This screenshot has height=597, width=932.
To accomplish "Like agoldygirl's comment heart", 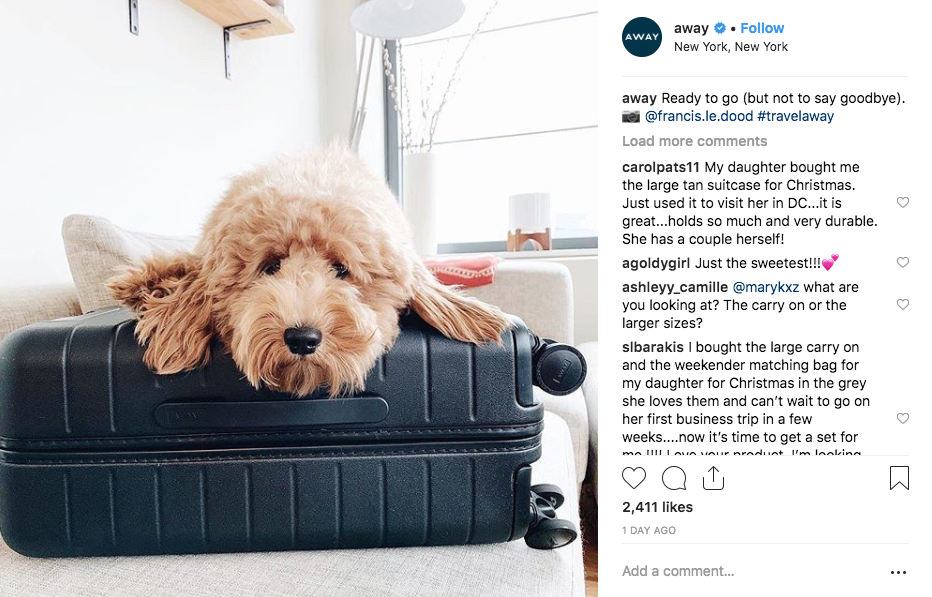I will pos(903,262).
